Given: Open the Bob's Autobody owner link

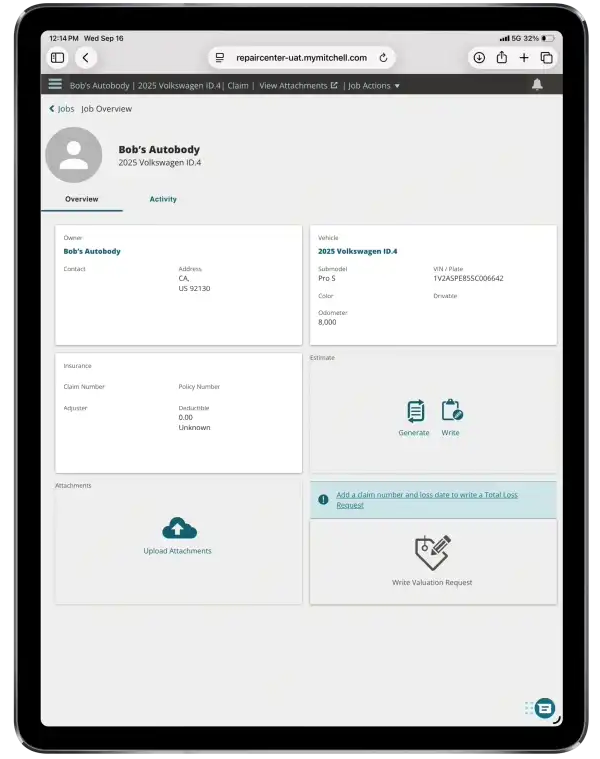Looking at the screenshot, I should pyautogui.click(x=92, y=251).
